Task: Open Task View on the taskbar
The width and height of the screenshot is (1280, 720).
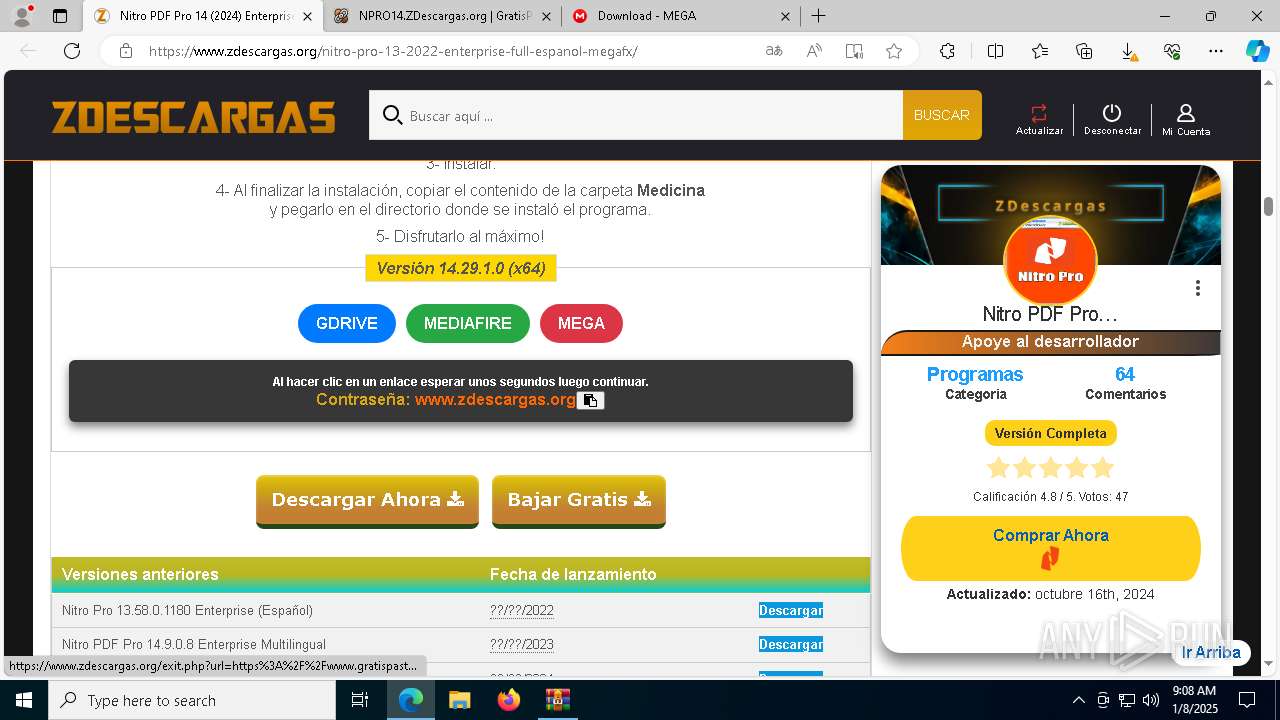Action: coord(360,700)
